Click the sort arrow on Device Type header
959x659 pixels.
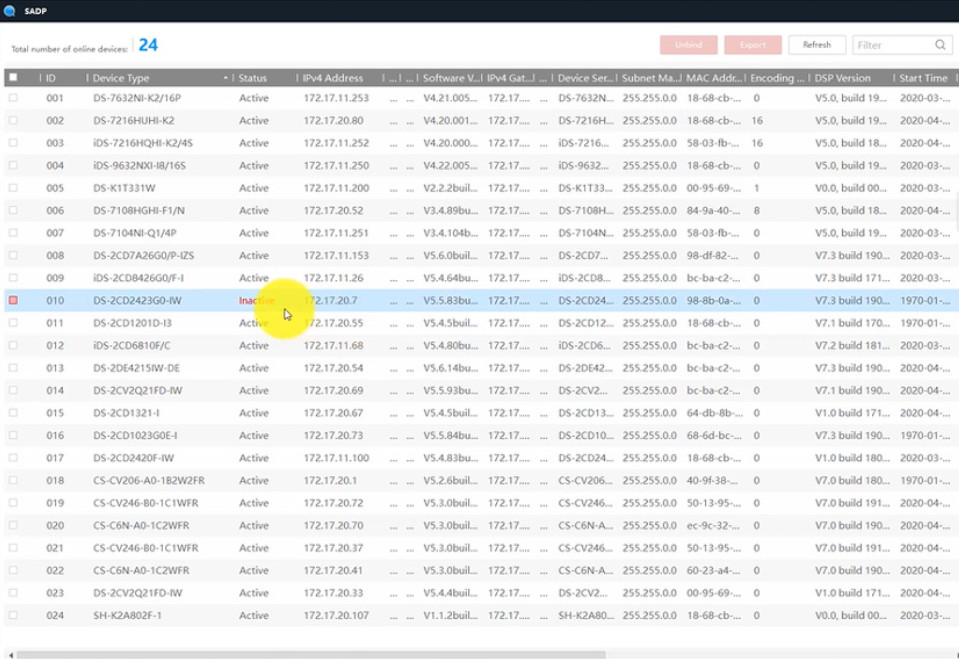225,78
